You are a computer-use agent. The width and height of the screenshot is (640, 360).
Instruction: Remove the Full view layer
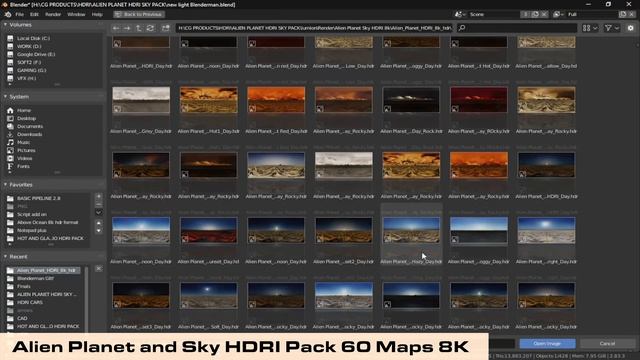click(x=631, y=14)
